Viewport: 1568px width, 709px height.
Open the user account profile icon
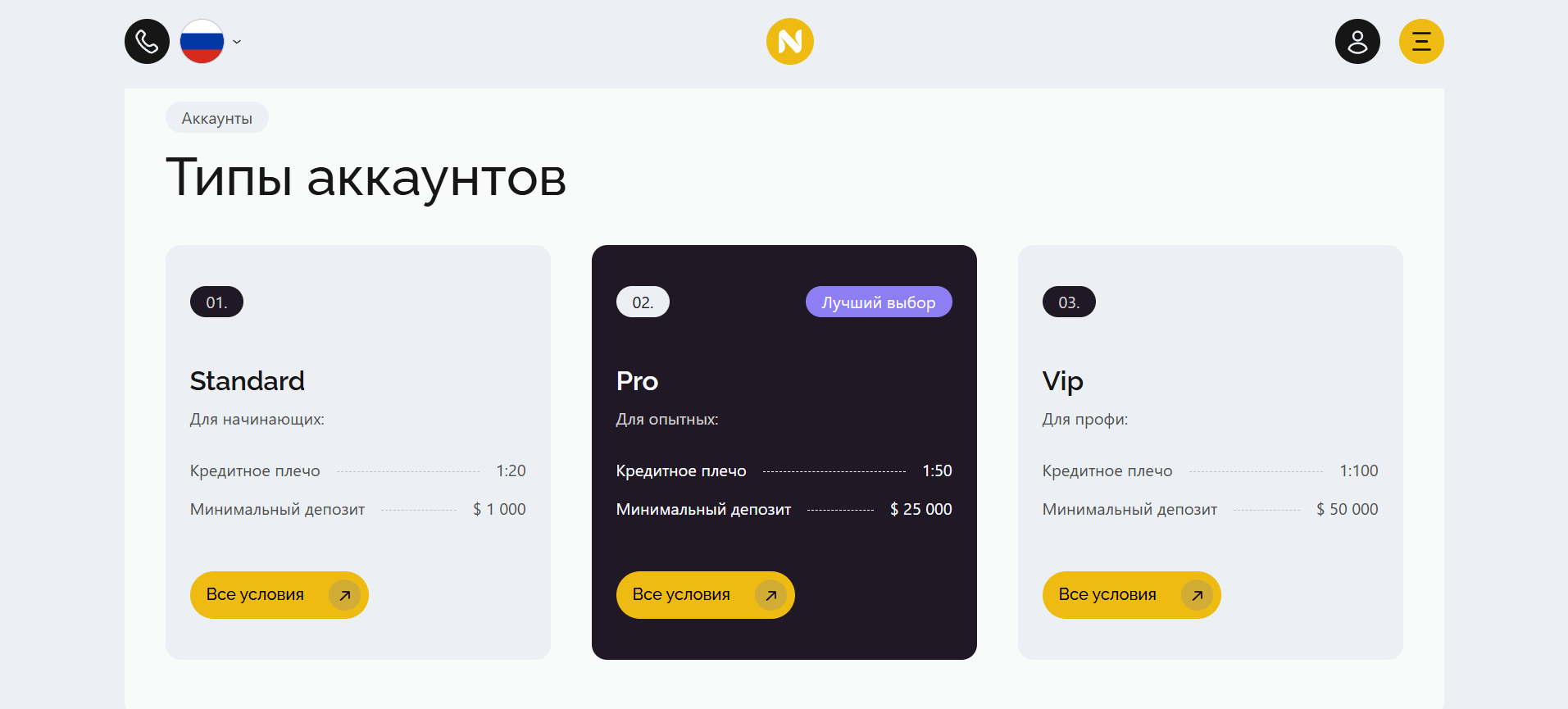(1357, 41)
